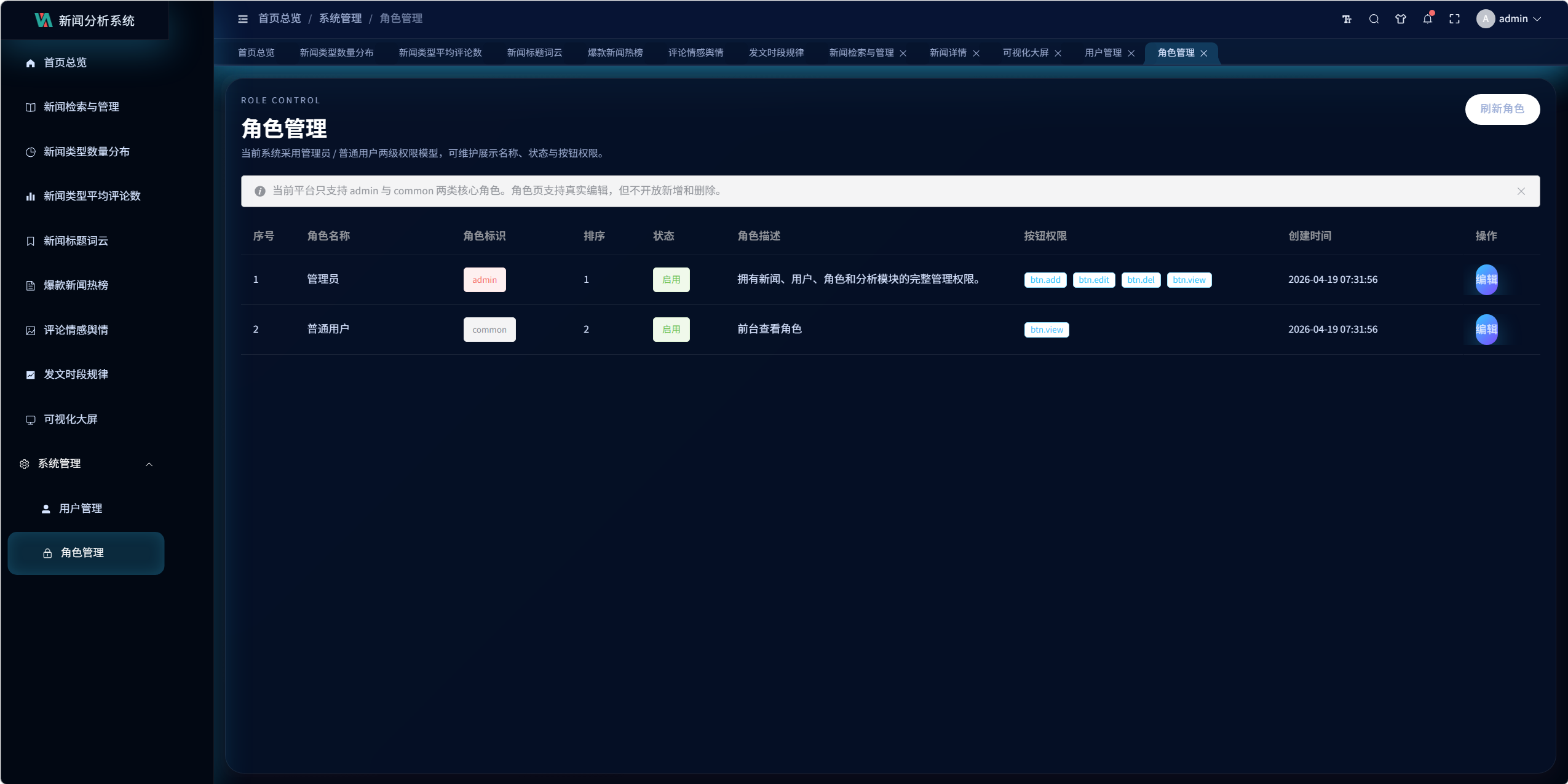1568x784 pixels.
Task: Edit the 普通用户 role row
Action: coord(1486,330)
